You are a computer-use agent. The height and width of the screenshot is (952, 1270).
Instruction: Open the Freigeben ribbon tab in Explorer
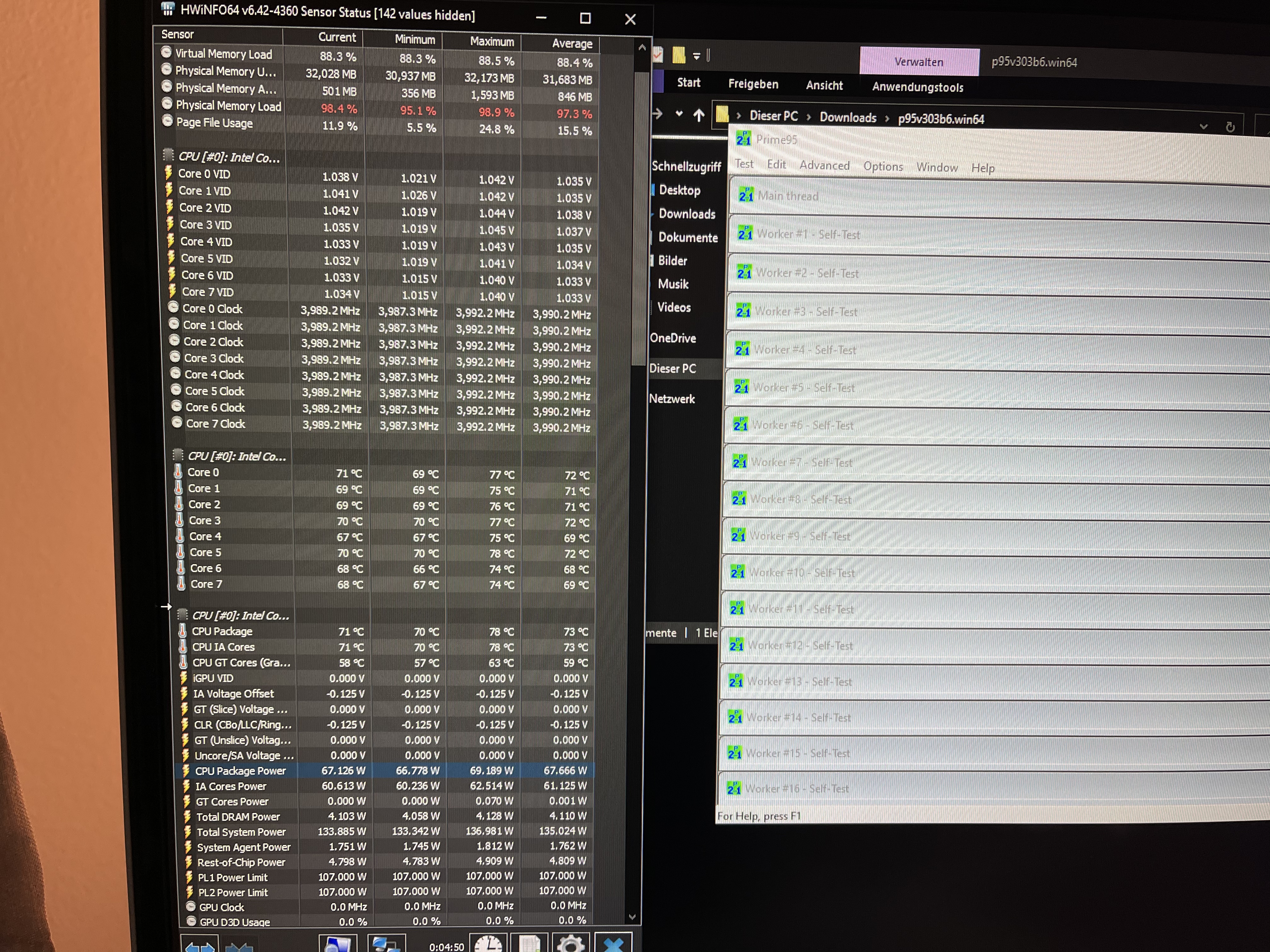click(753, 84)
